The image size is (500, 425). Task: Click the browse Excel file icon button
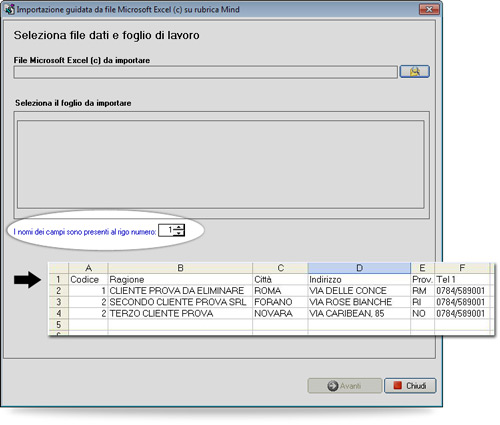tap(414, 72)
